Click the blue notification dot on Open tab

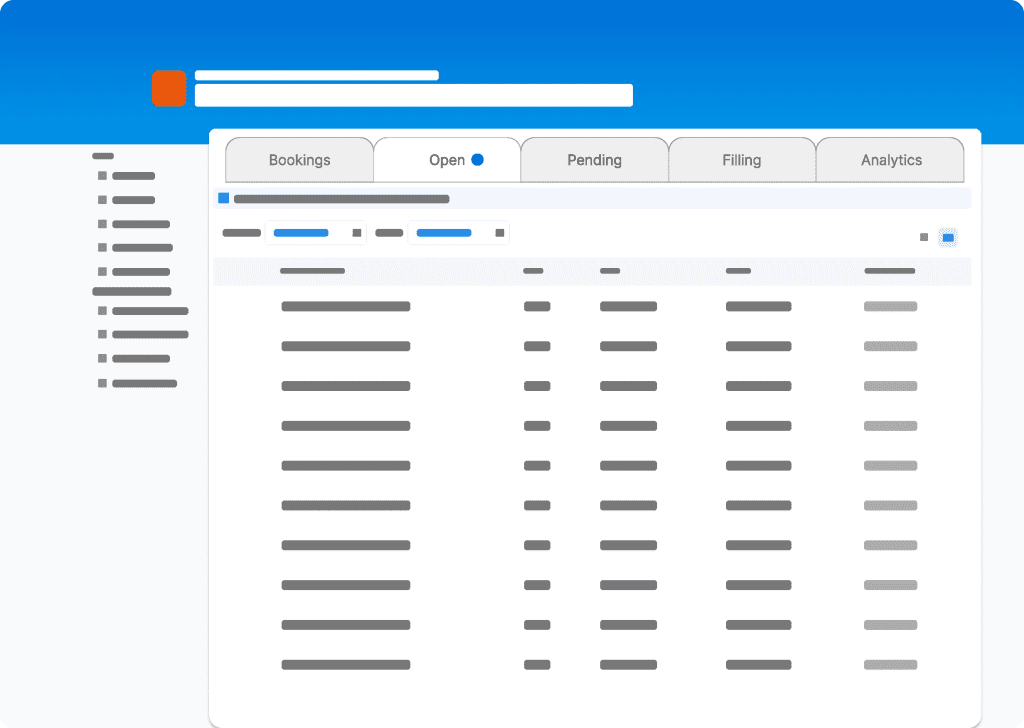(x=478, y=159)
